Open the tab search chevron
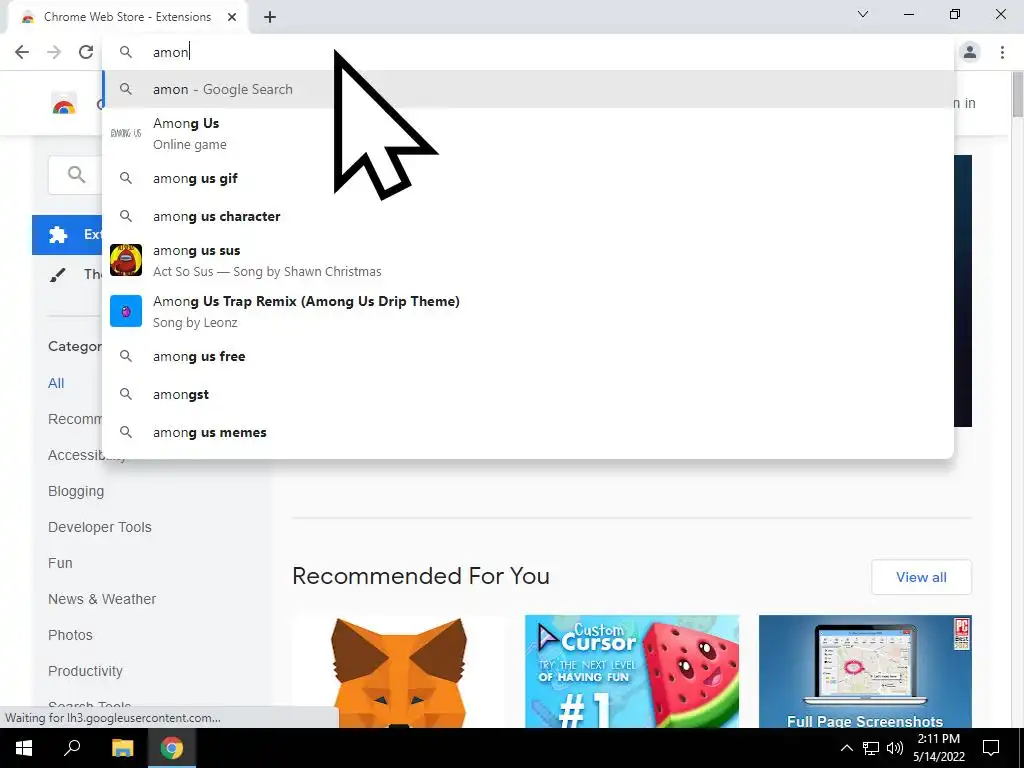The width and height of the screenshot is (1024, 768). 863,14
